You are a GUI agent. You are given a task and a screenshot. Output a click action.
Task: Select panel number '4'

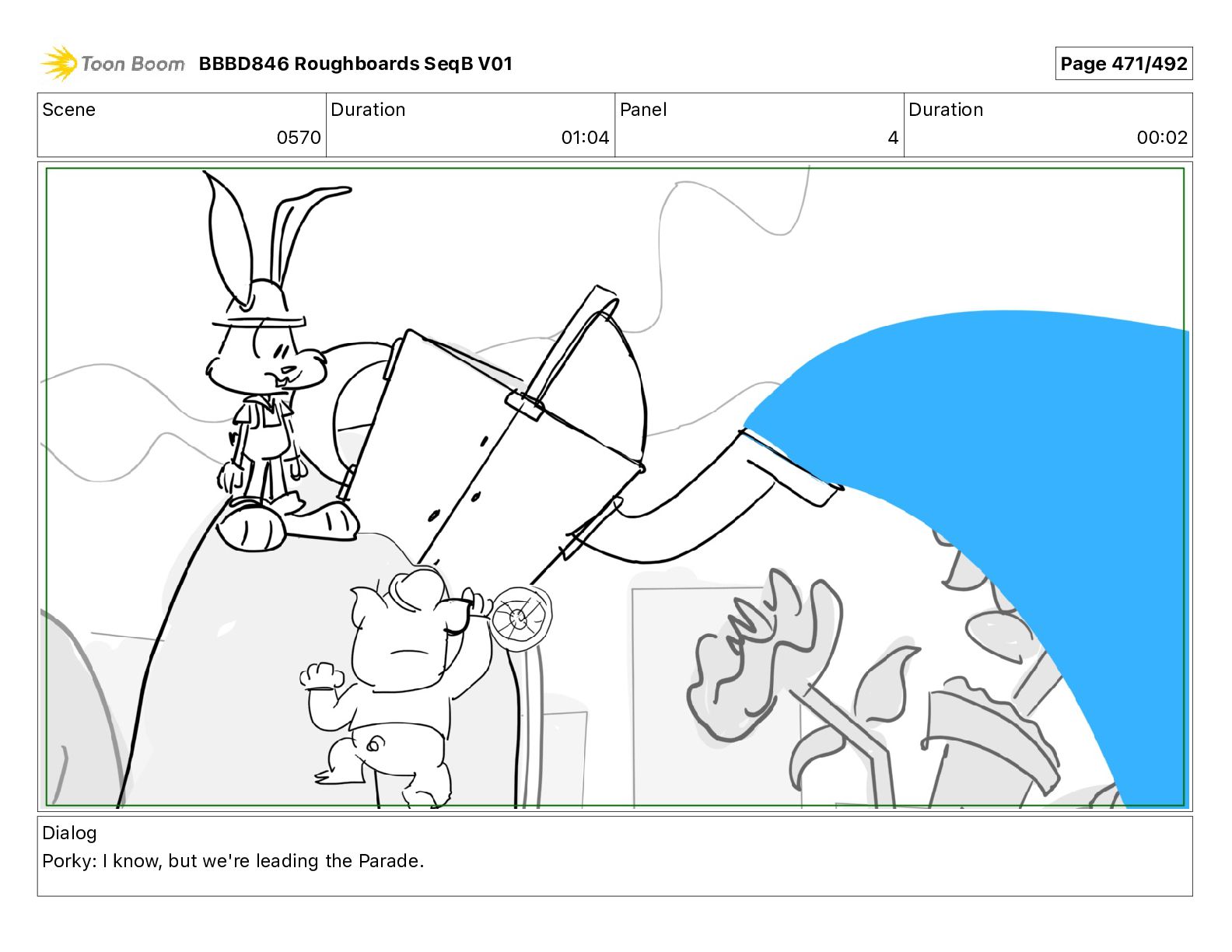(893, 138)
